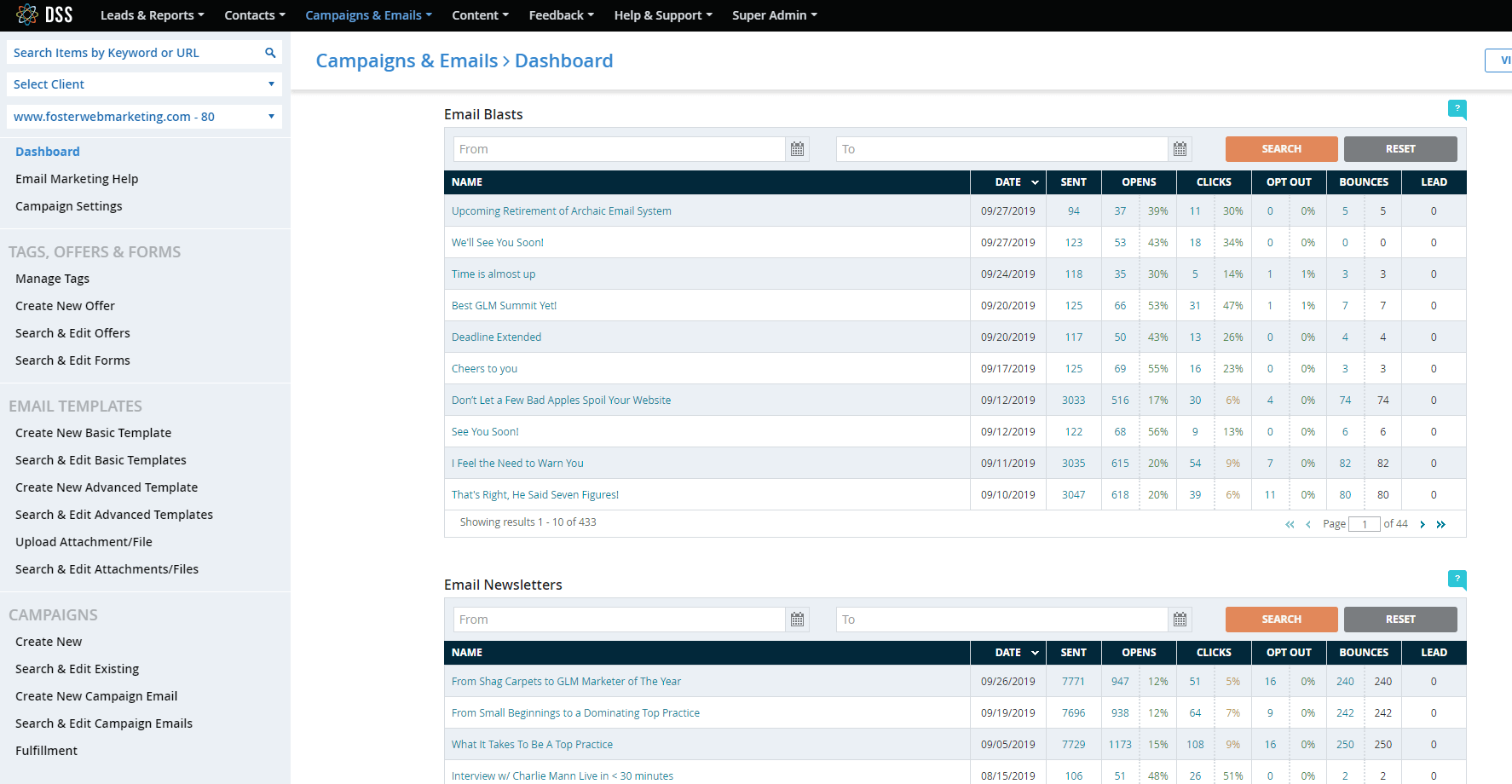The width and height of the screenshot is (1512, 784).
Task: Go to next page of Email Blasts results
Action: (1423, 524)
